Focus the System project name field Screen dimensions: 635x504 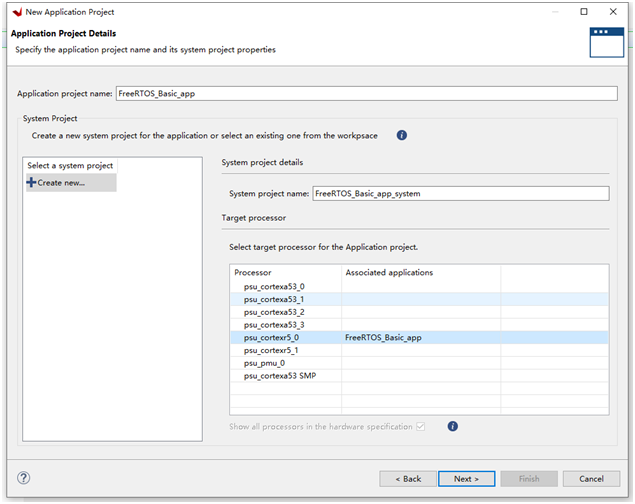(x=461, y=194)
